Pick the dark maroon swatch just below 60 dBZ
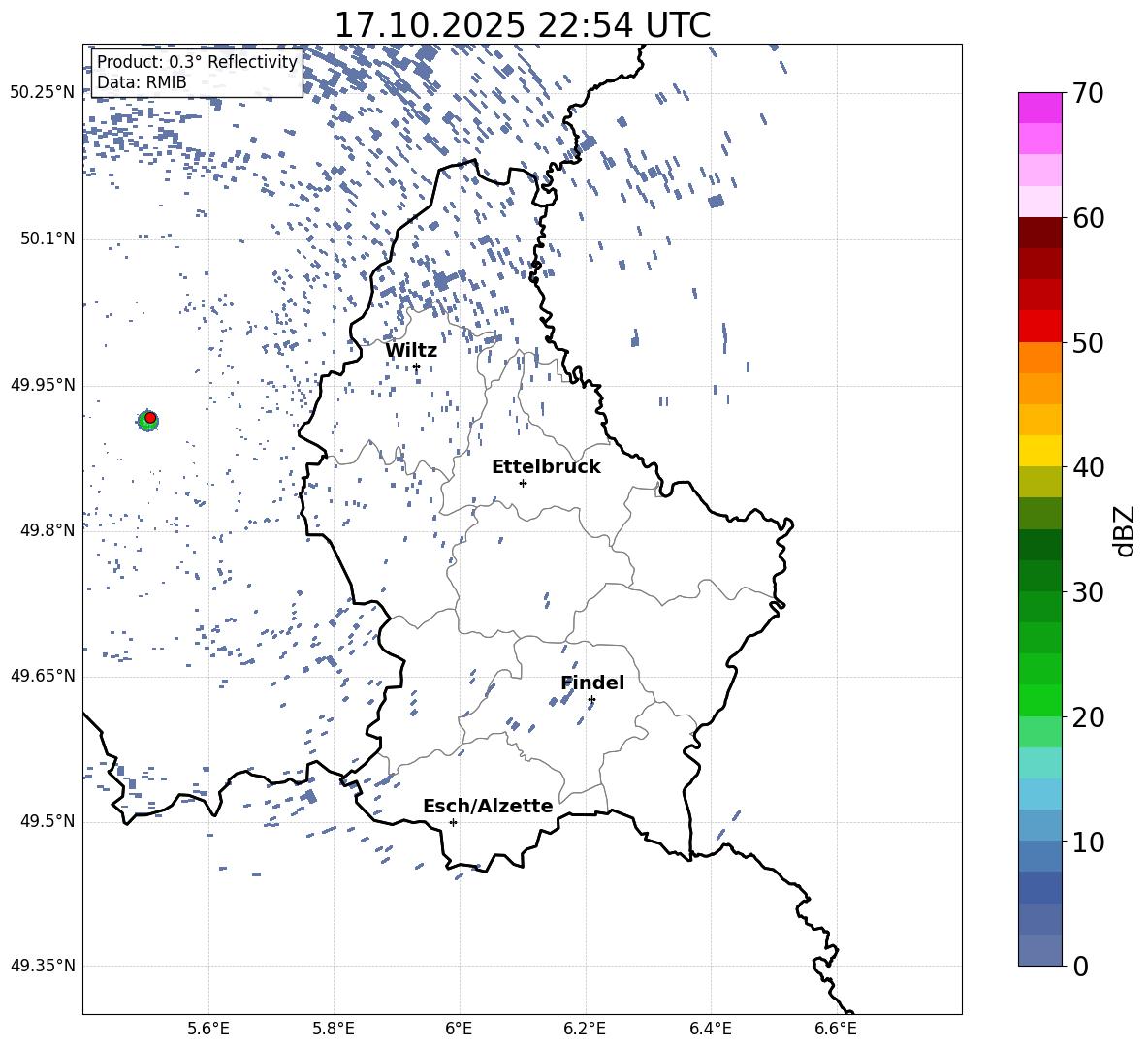This screenshot has height=1048, width=1148. (x=1039, y=233)
